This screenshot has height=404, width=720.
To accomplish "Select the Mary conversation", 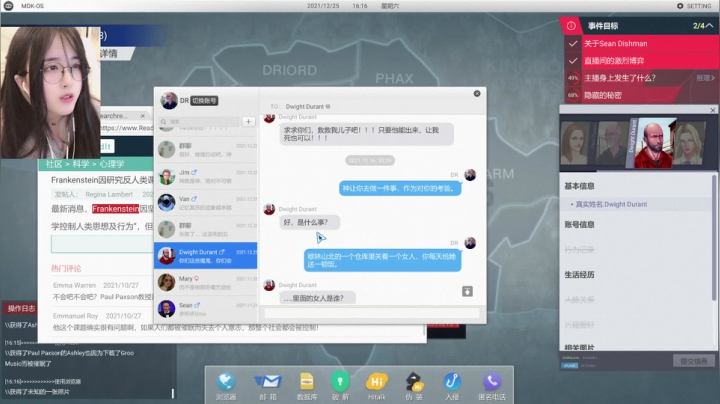I will (206, 282).
